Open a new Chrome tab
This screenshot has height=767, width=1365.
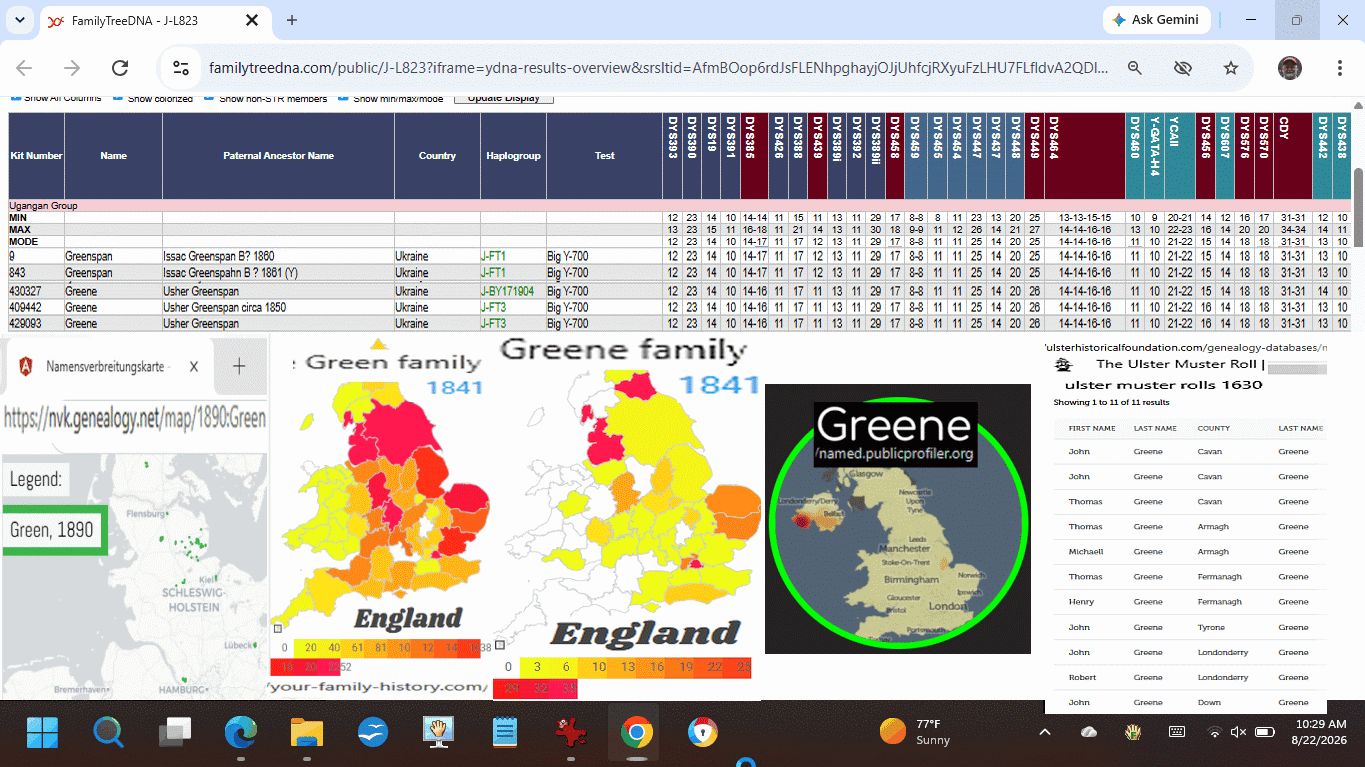292,20
